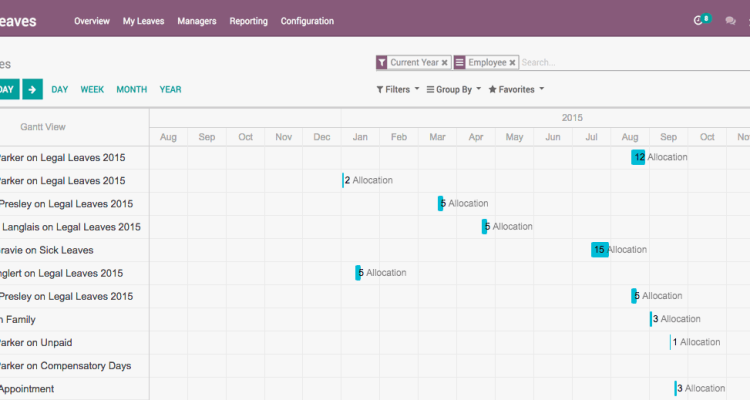750x400 pixels.
Task: Select the 5 Allocation bar in April
Action: [x=485, y=226]
